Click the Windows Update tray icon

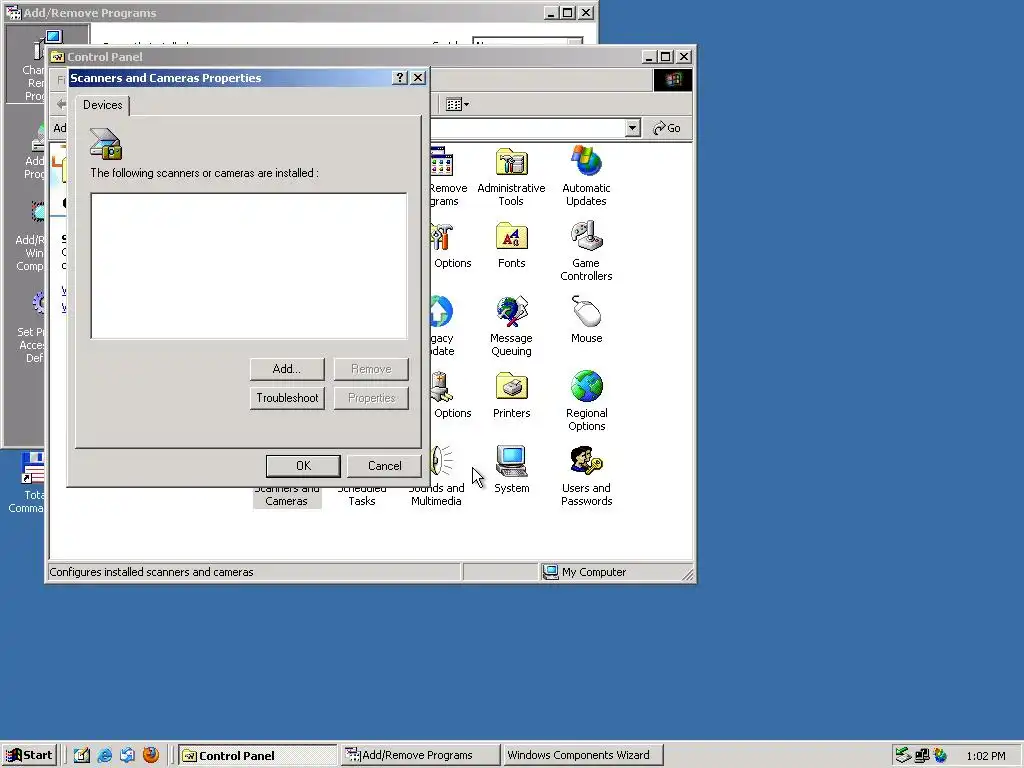click(940, 756)
